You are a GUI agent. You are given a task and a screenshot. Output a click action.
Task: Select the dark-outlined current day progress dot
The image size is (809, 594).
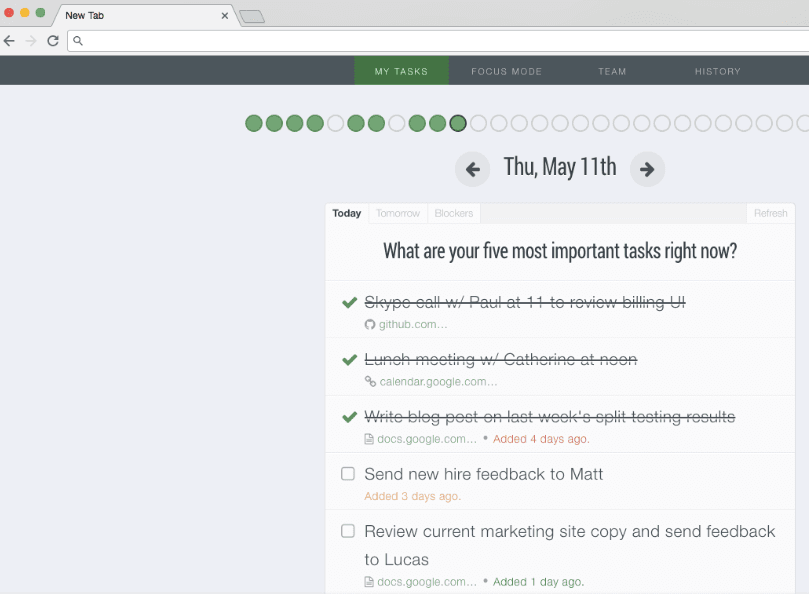click(x=458, y=123)
